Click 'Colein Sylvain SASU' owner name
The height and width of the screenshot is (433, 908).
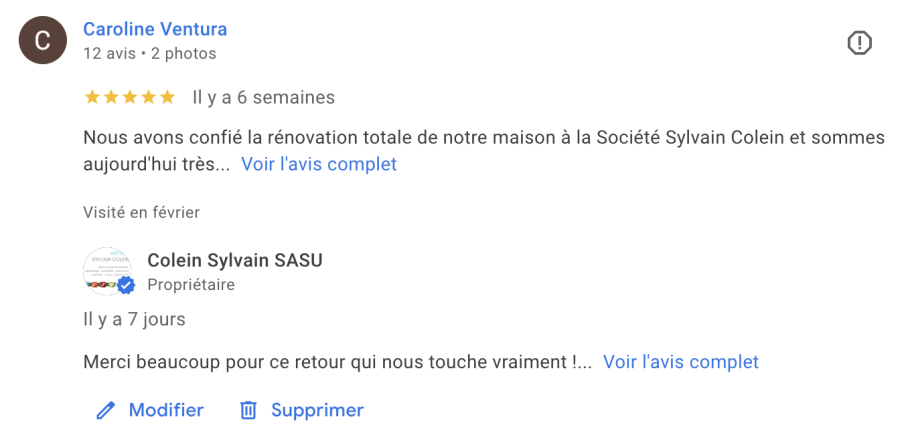[x=234, y=260]
